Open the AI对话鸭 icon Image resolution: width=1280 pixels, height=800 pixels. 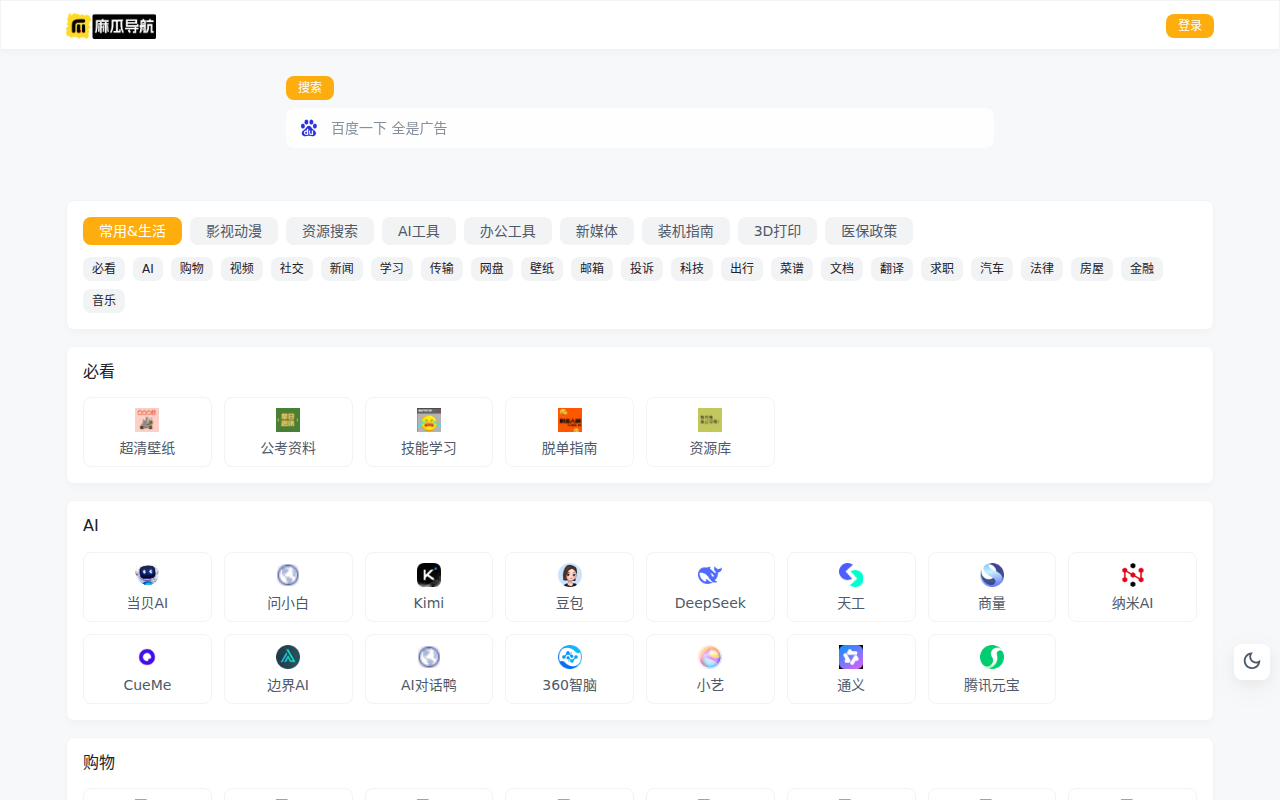[x=429, y=657]
